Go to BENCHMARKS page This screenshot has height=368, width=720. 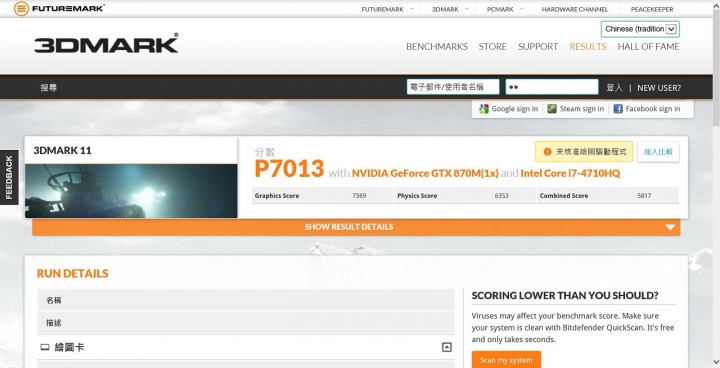click(437, 46)
